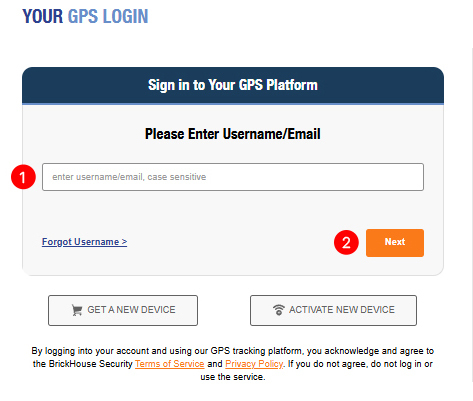Open the Privacy Policy link
This screenshot has width=473, height=401.
click(254, 364)
